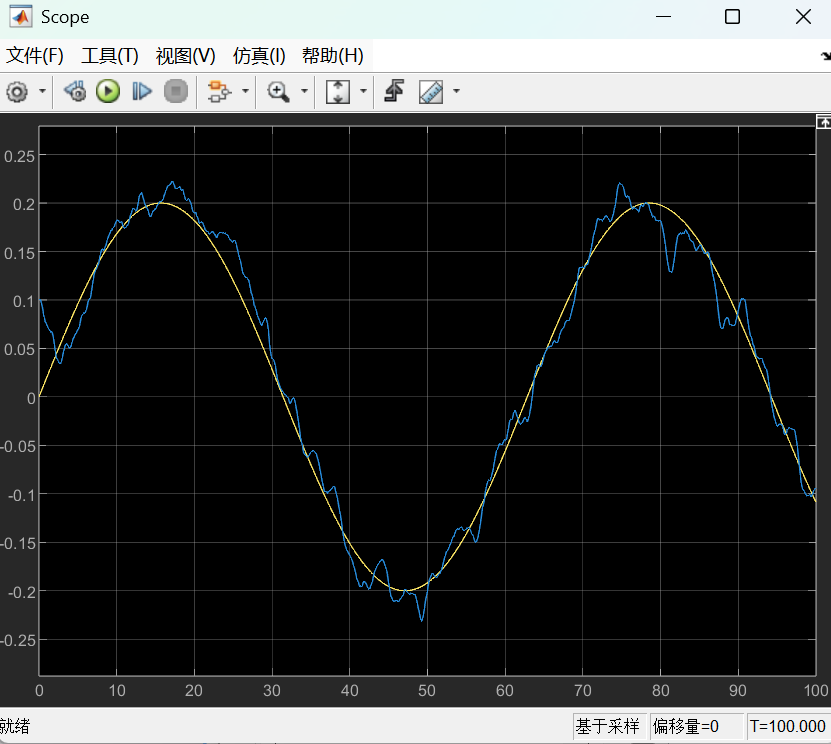
Task: Expand the axis scaling dropdown arrow
Action: (x=363, y=92)
